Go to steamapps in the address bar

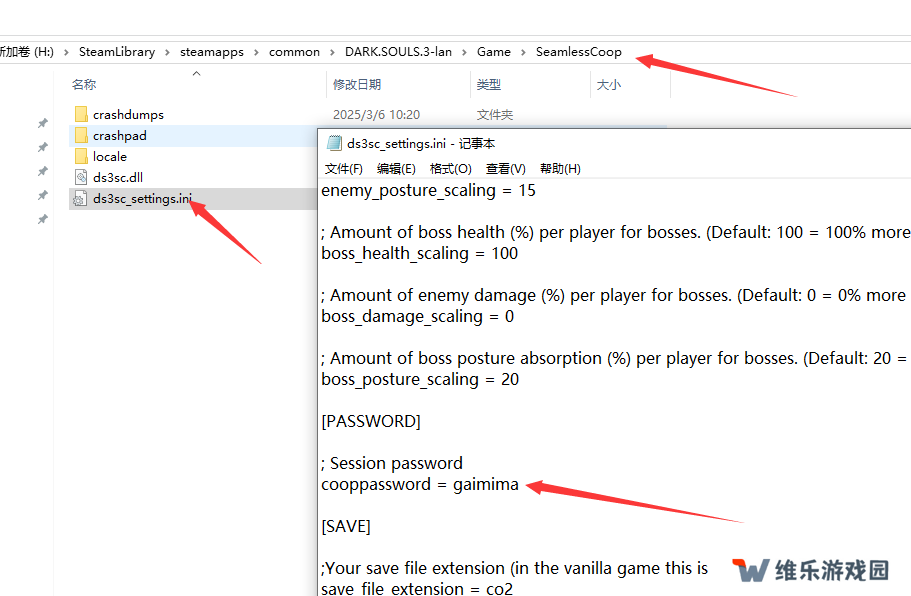tap(211, 52)
